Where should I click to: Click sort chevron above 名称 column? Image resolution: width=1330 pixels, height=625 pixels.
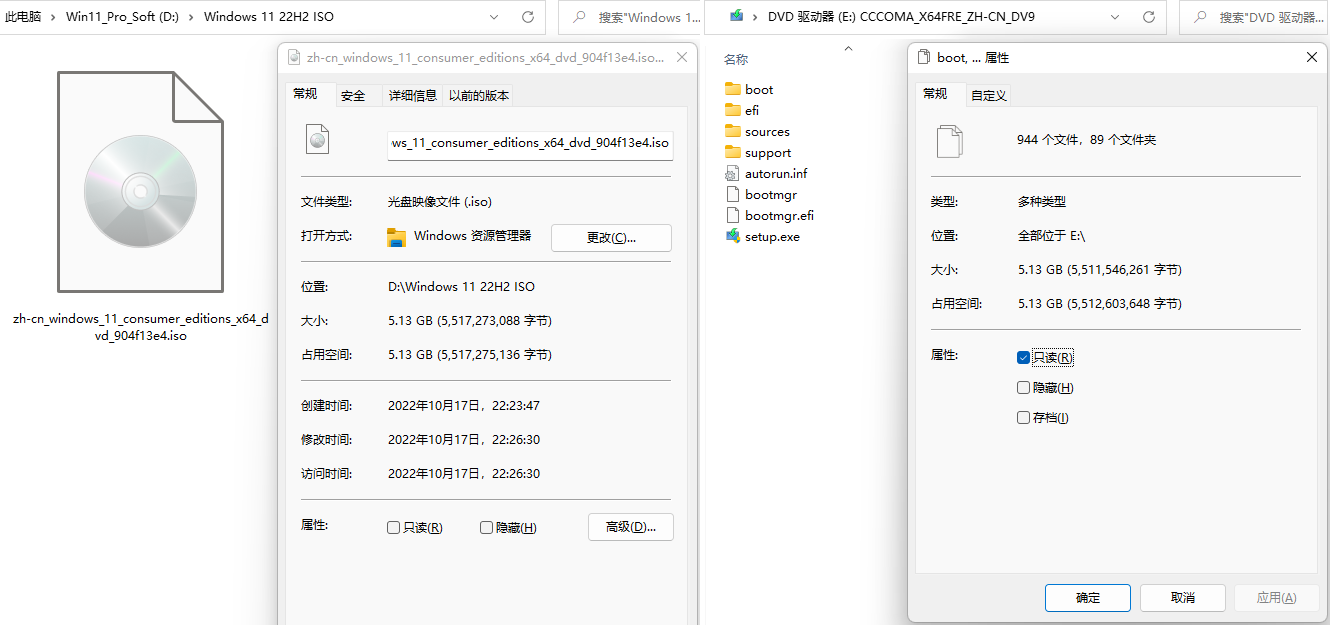(848, 47)
